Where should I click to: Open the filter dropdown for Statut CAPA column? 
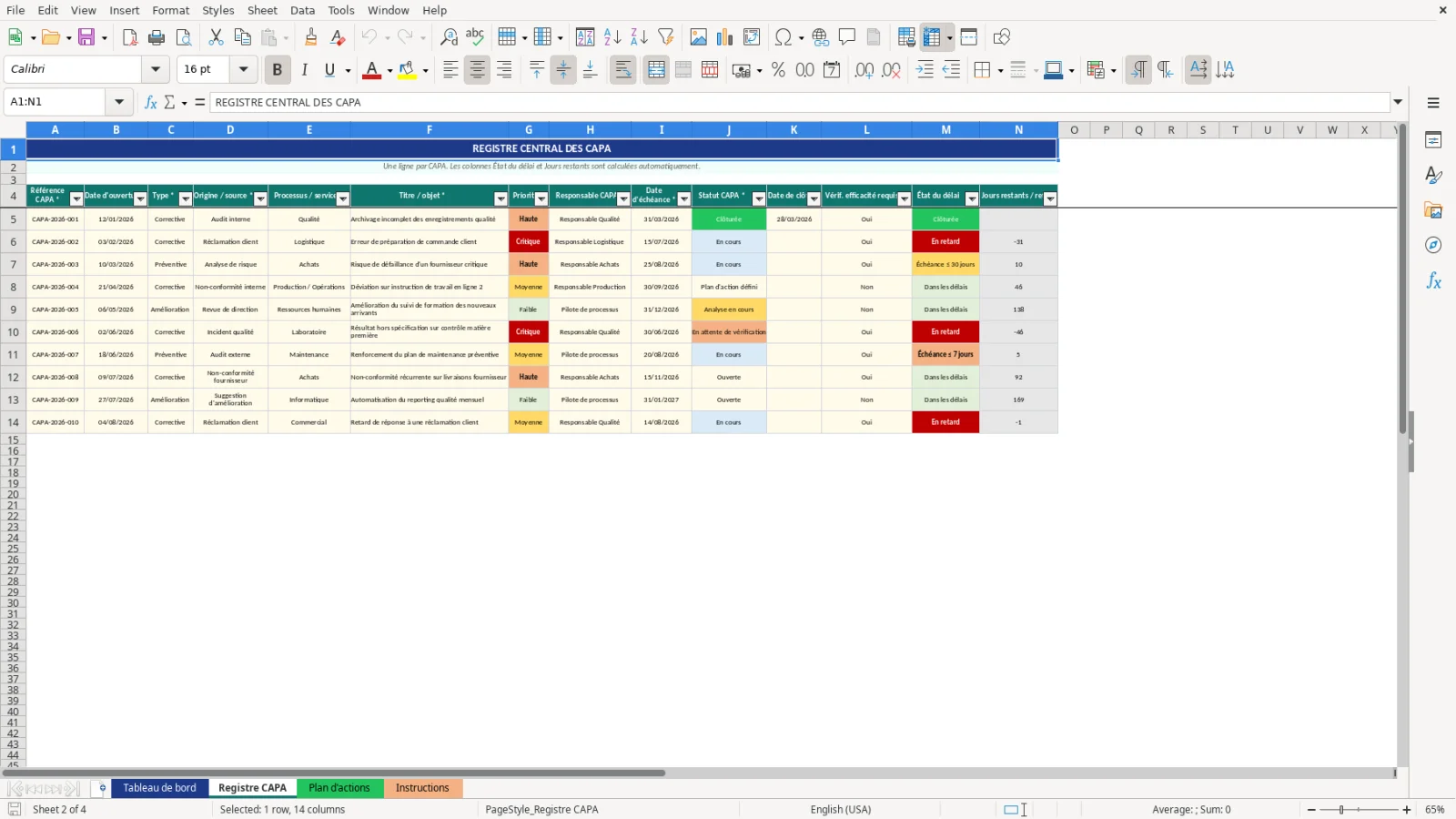759,199
